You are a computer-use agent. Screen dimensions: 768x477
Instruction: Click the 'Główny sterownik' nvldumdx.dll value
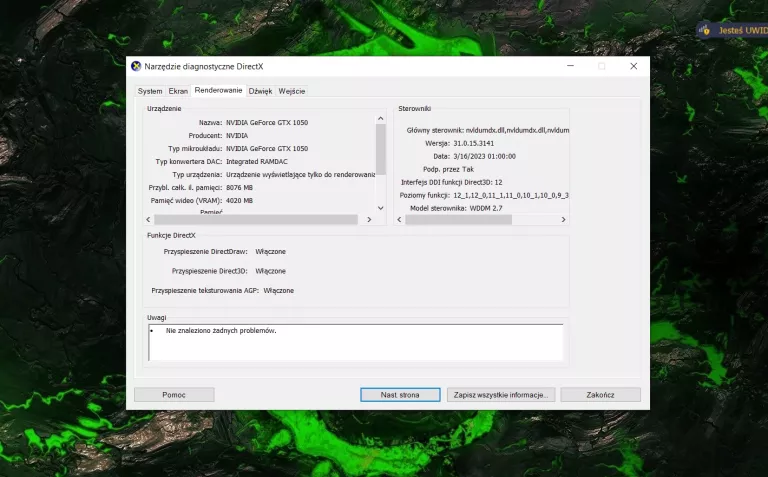[x=517, y=130]
